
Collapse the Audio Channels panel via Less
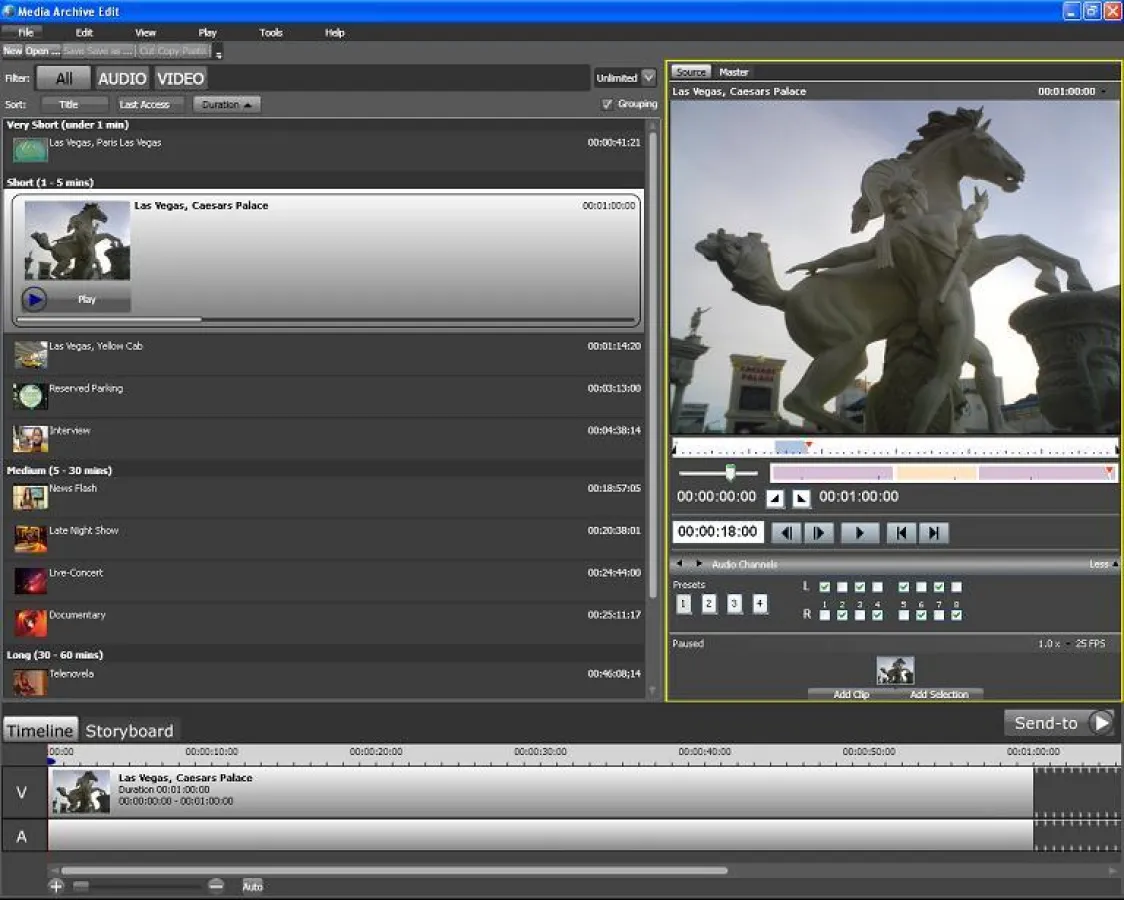pos(1097,564)
